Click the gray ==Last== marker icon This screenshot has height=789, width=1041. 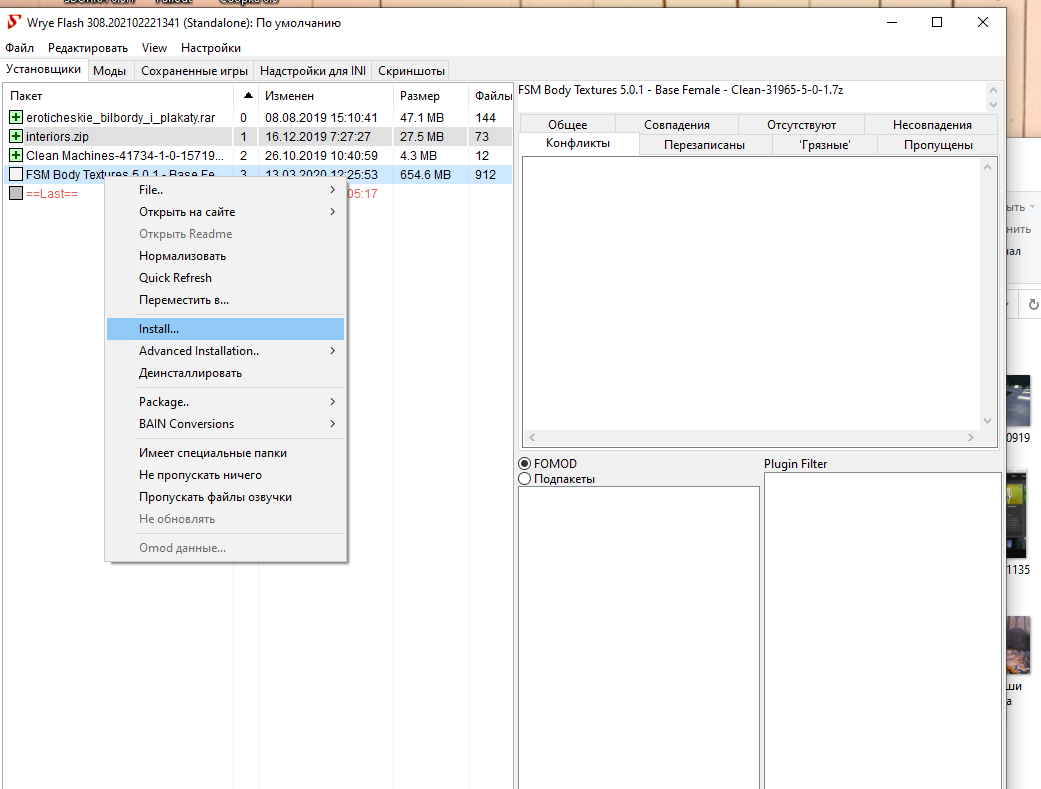16,193
